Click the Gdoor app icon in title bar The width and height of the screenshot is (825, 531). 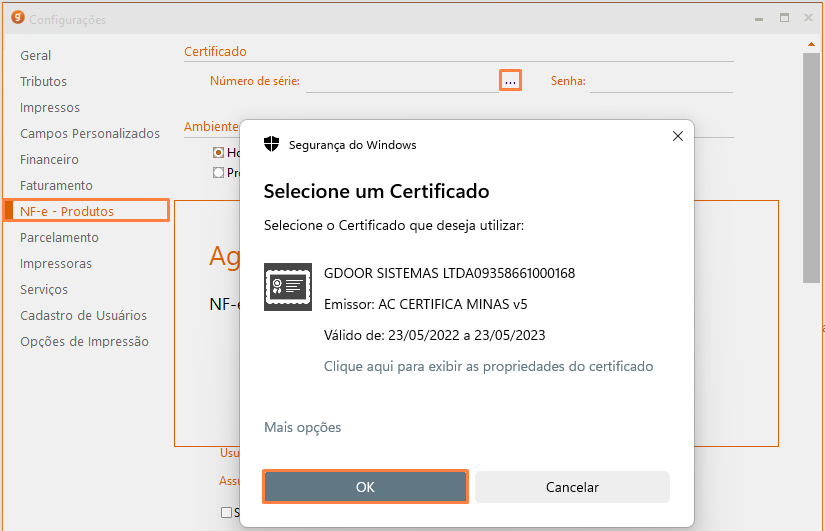point(18,17)
